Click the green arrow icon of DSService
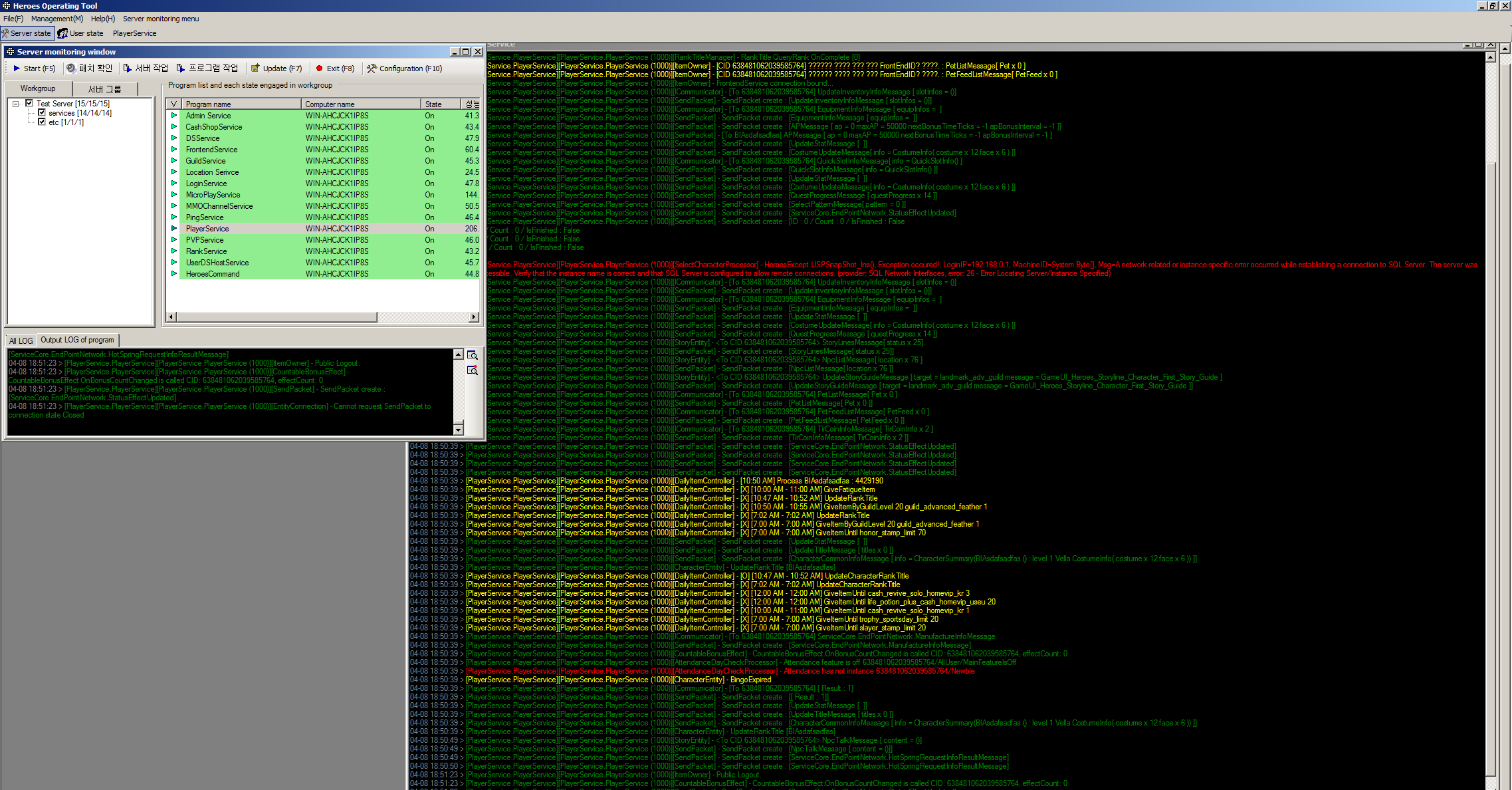Viewport: 1512px width, 790px height. pyautogui.click(x=174, y=138)
